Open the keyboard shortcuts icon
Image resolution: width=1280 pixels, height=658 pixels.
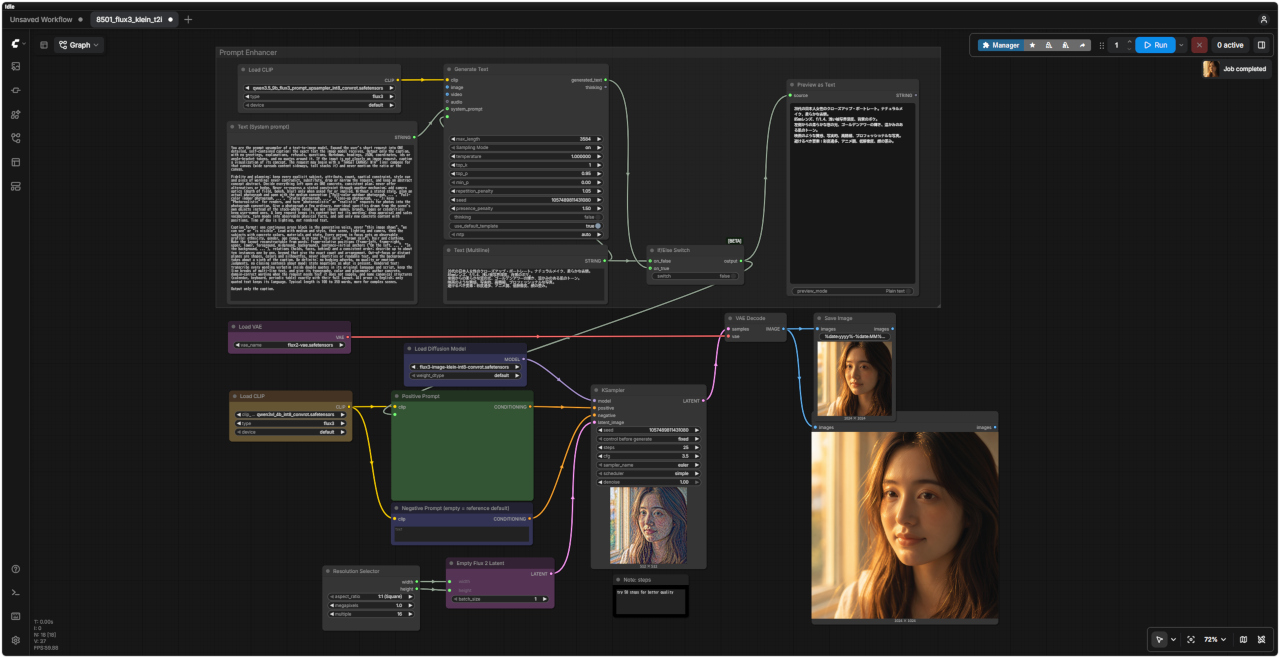16,616
